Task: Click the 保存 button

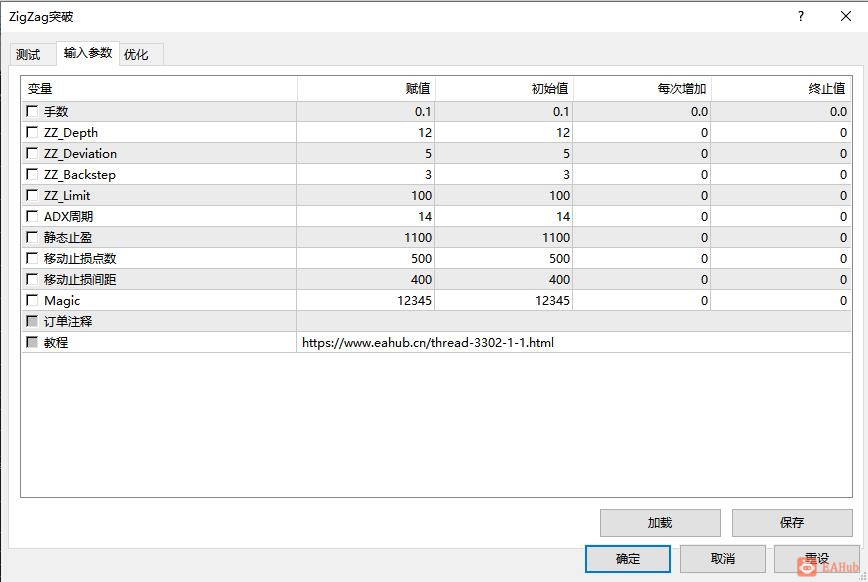Action: tap(792, 523)
